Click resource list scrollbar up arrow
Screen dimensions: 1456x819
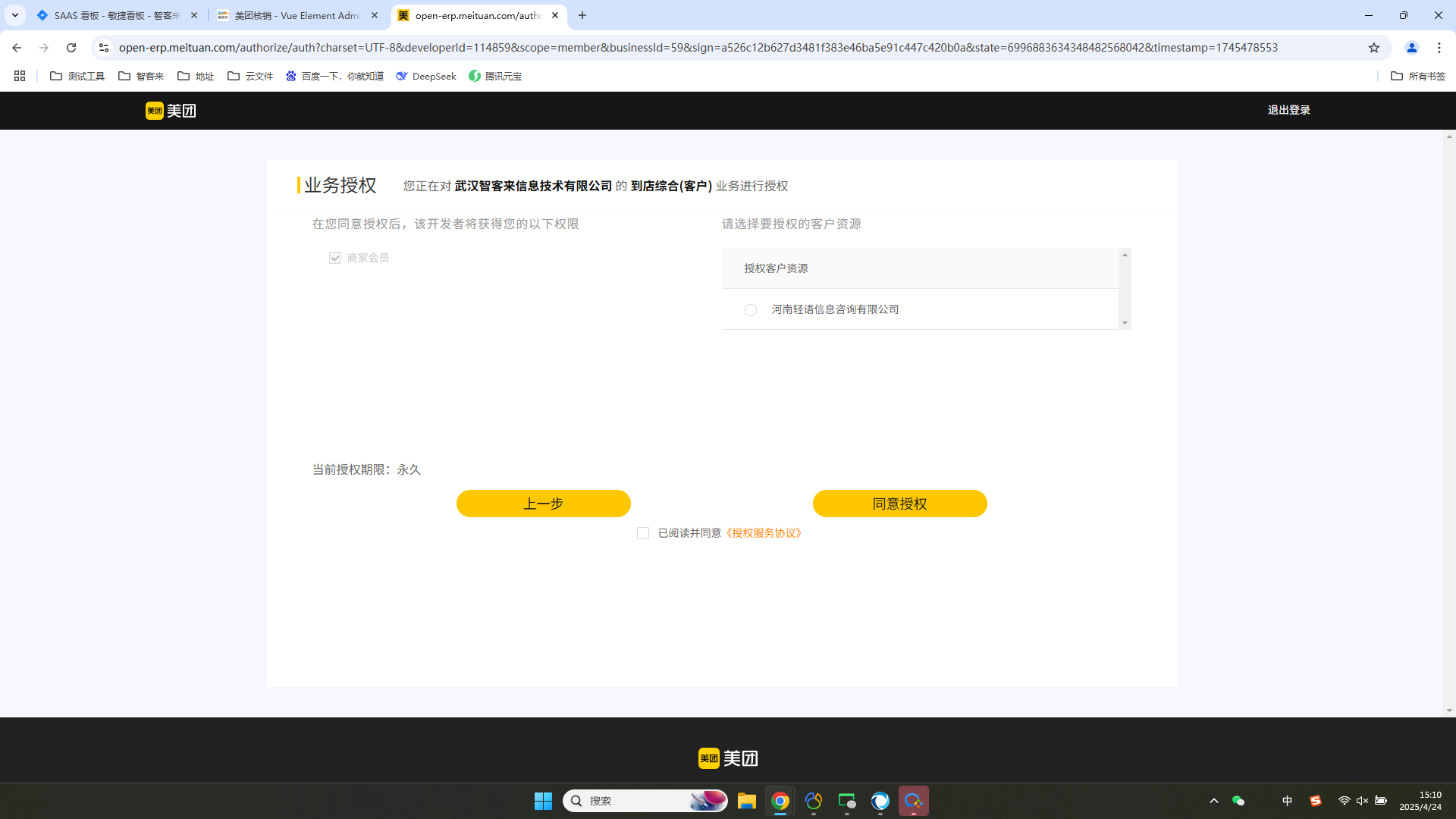point(1125,255)
